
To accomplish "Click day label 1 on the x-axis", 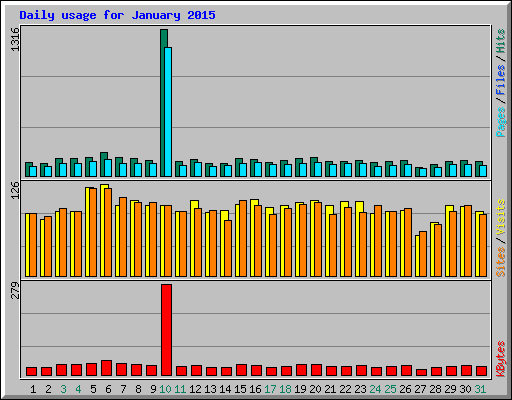I will (33, 389).
